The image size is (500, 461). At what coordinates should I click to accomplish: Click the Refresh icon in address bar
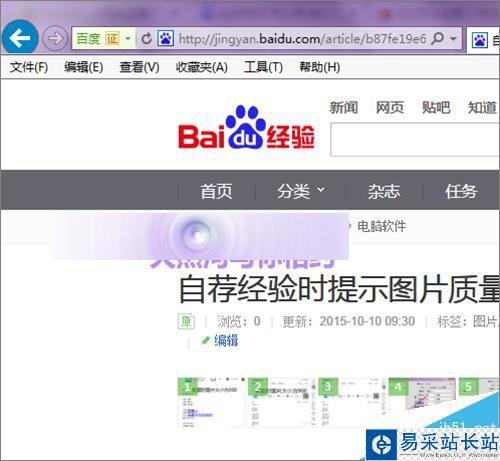click(x=146, y=39)
